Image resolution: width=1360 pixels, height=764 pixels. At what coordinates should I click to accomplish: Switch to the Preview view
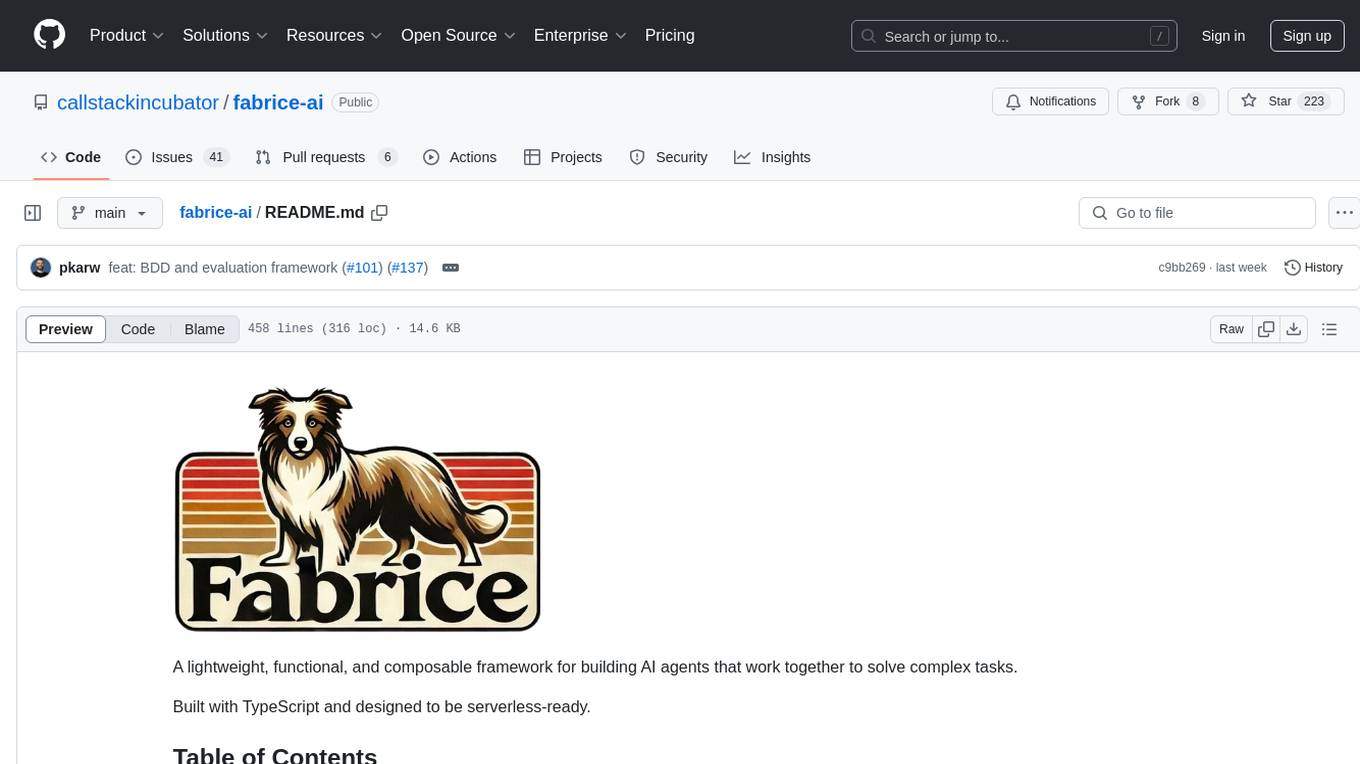point(66,329)
